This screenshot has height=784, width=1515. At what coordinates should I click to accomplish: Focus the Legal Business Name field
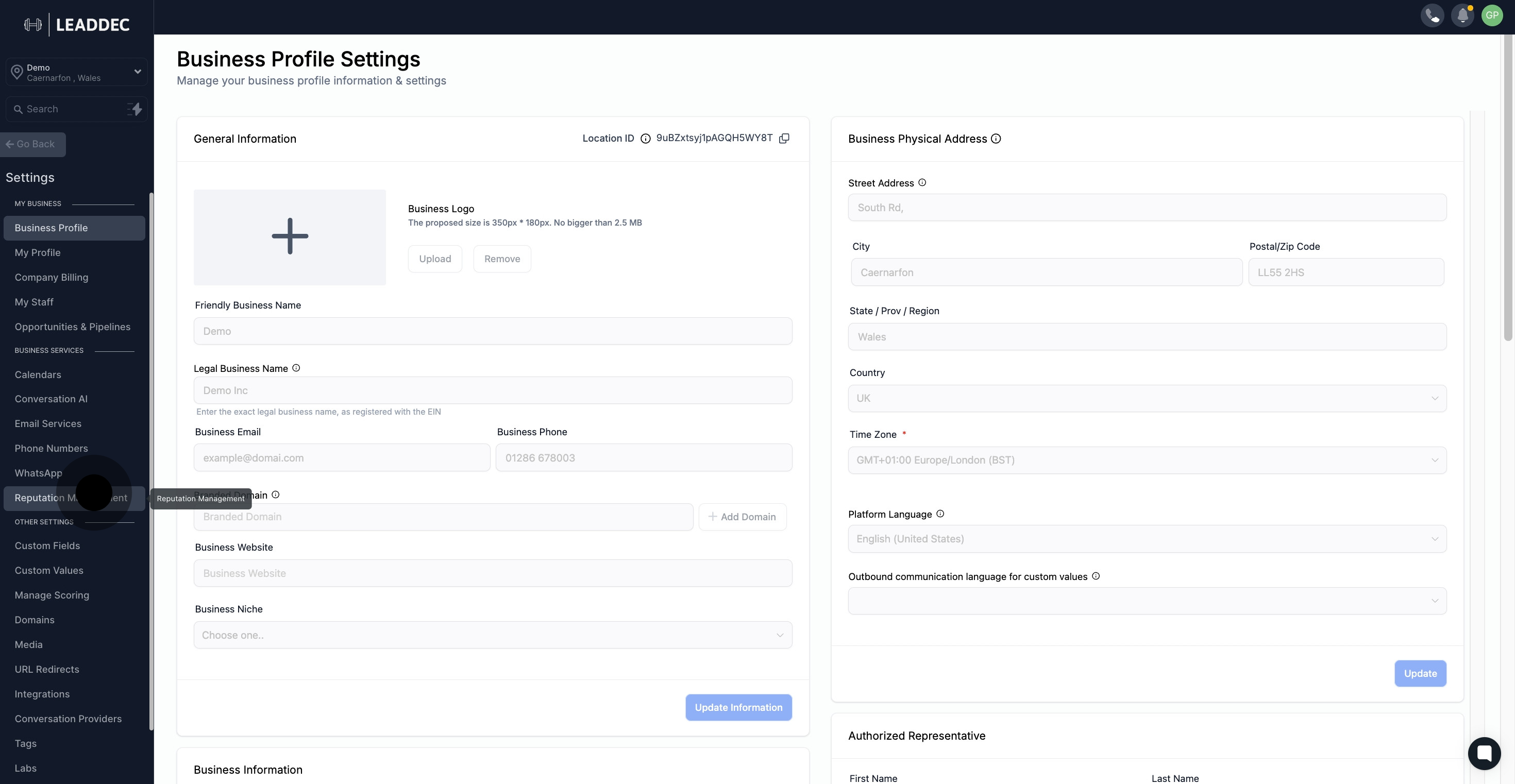click(493, 390)
